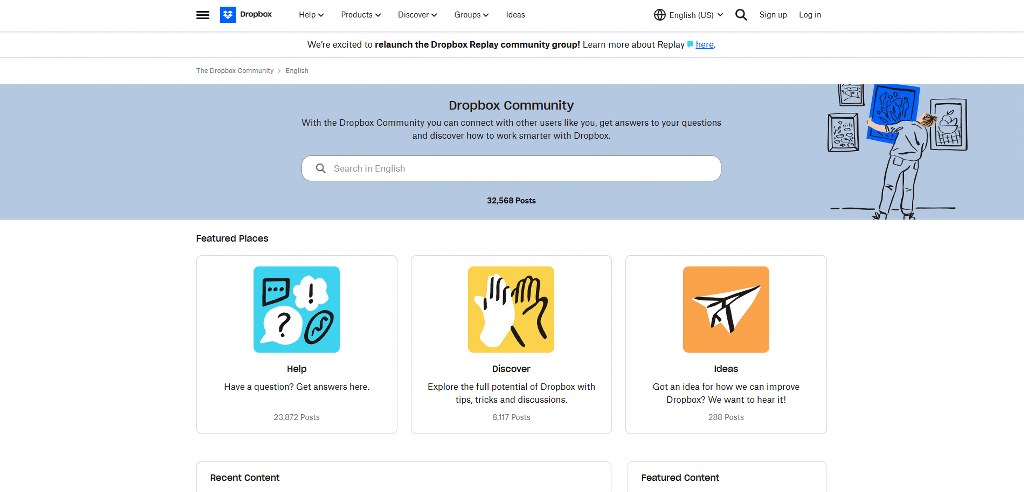Click the Ideas paper plane icon

[726, 309]
